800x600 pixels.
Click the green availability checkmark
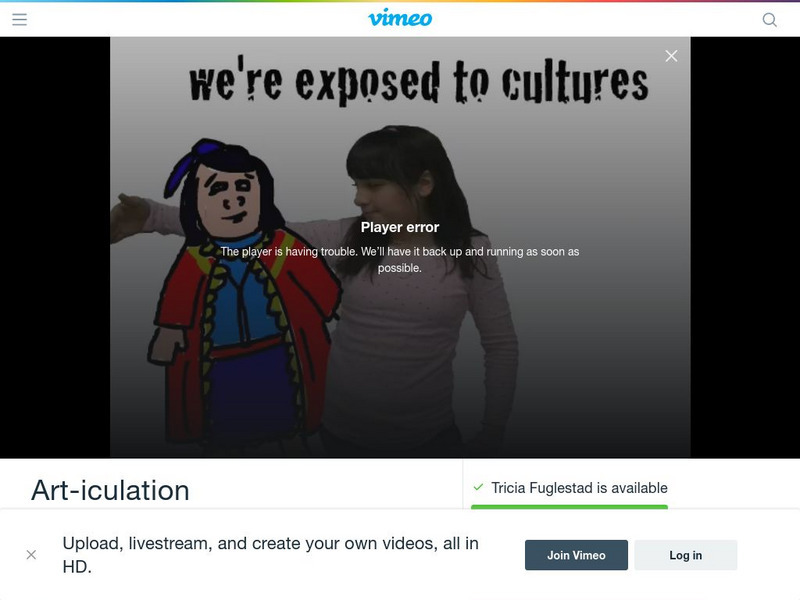pos(478,487)
